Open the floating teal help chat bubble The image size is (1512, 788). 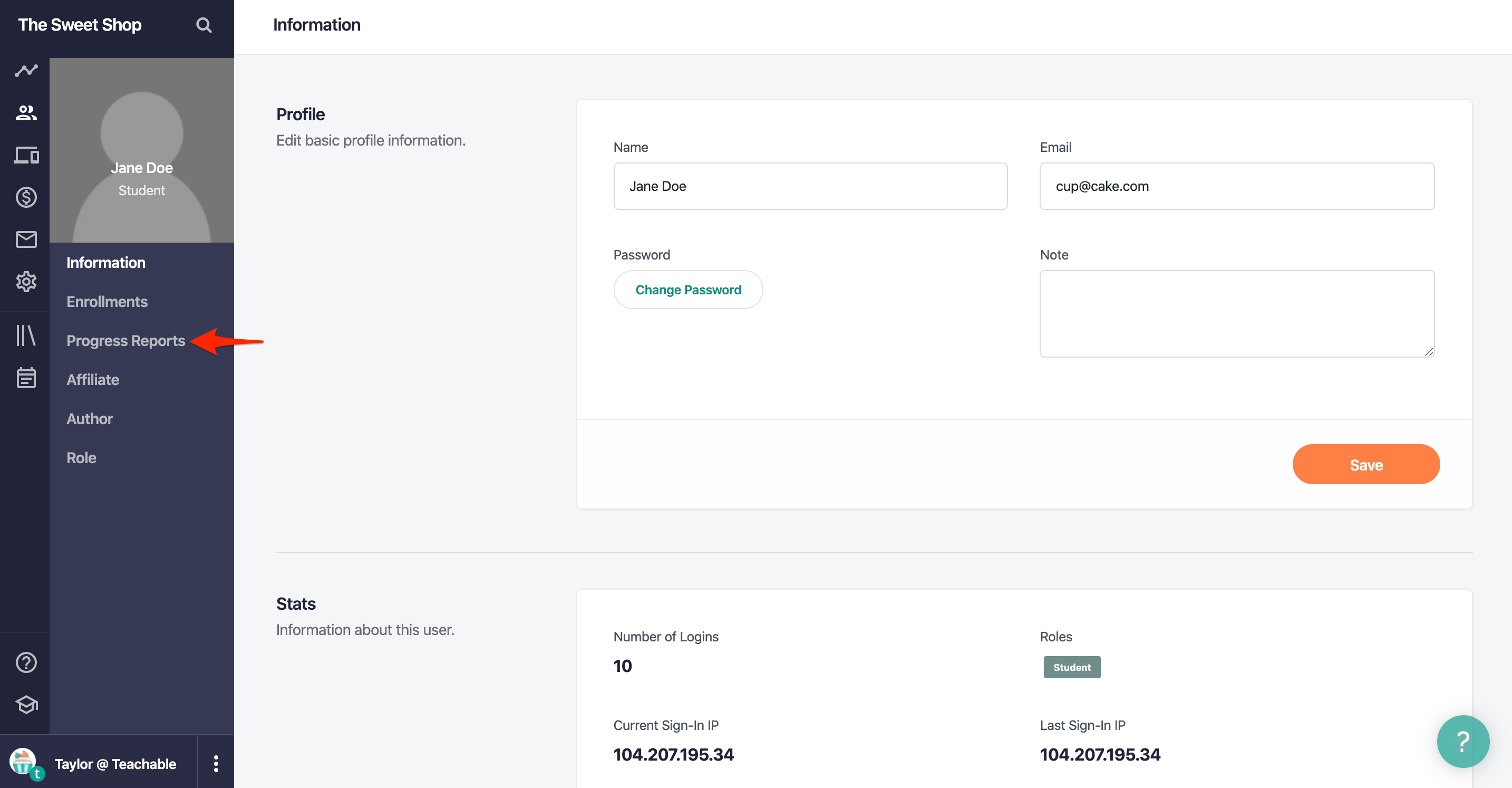(x=1462, y=742)
